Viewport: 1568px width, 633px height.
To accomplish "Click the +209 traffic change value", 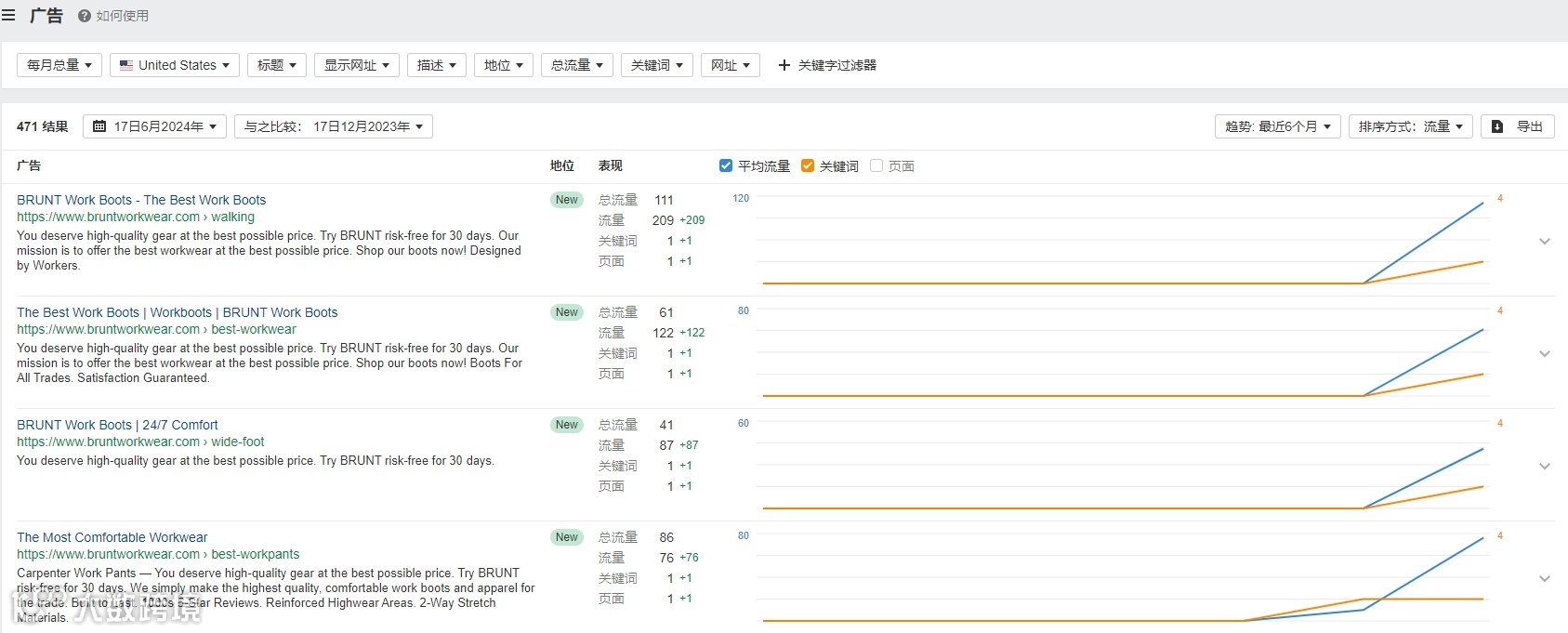I will pos(692,220).
